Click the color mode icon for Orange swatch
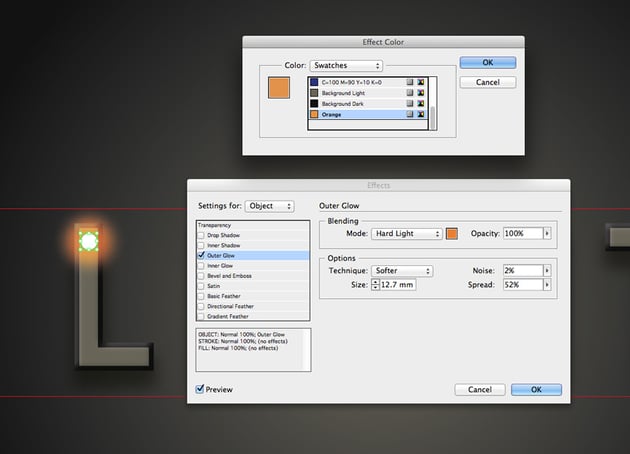 [x=423, y=115]
